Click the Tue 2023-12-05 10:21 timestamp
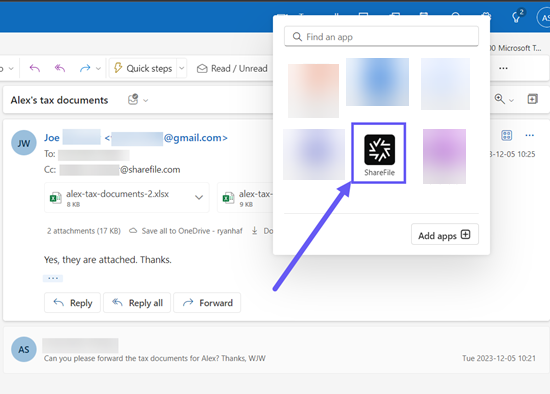The height and width of the screenshot is (394, 550). pyautogui.click(x=499, y=358)
